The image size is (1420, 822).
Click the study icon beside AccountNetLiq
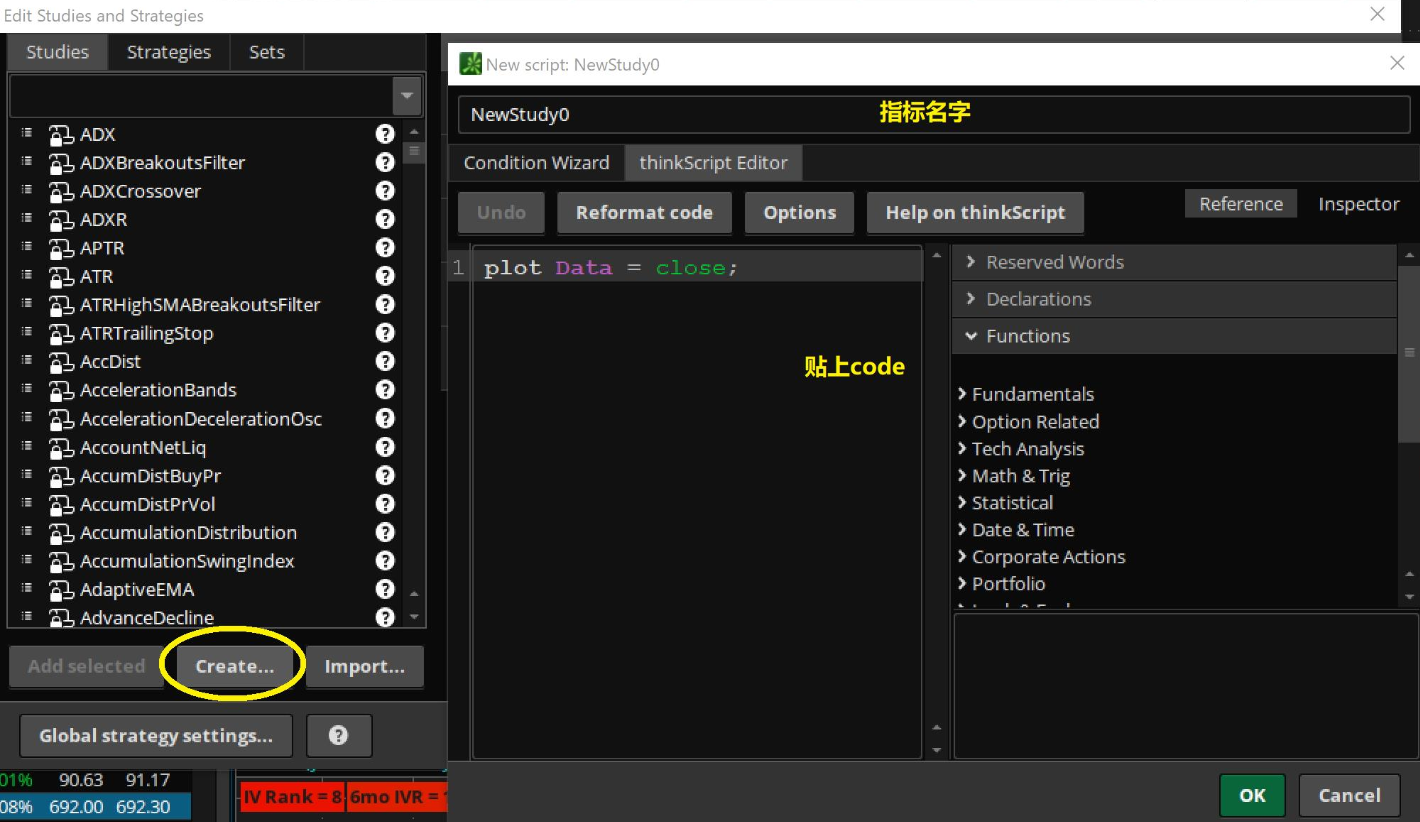[x=62, y=447]
